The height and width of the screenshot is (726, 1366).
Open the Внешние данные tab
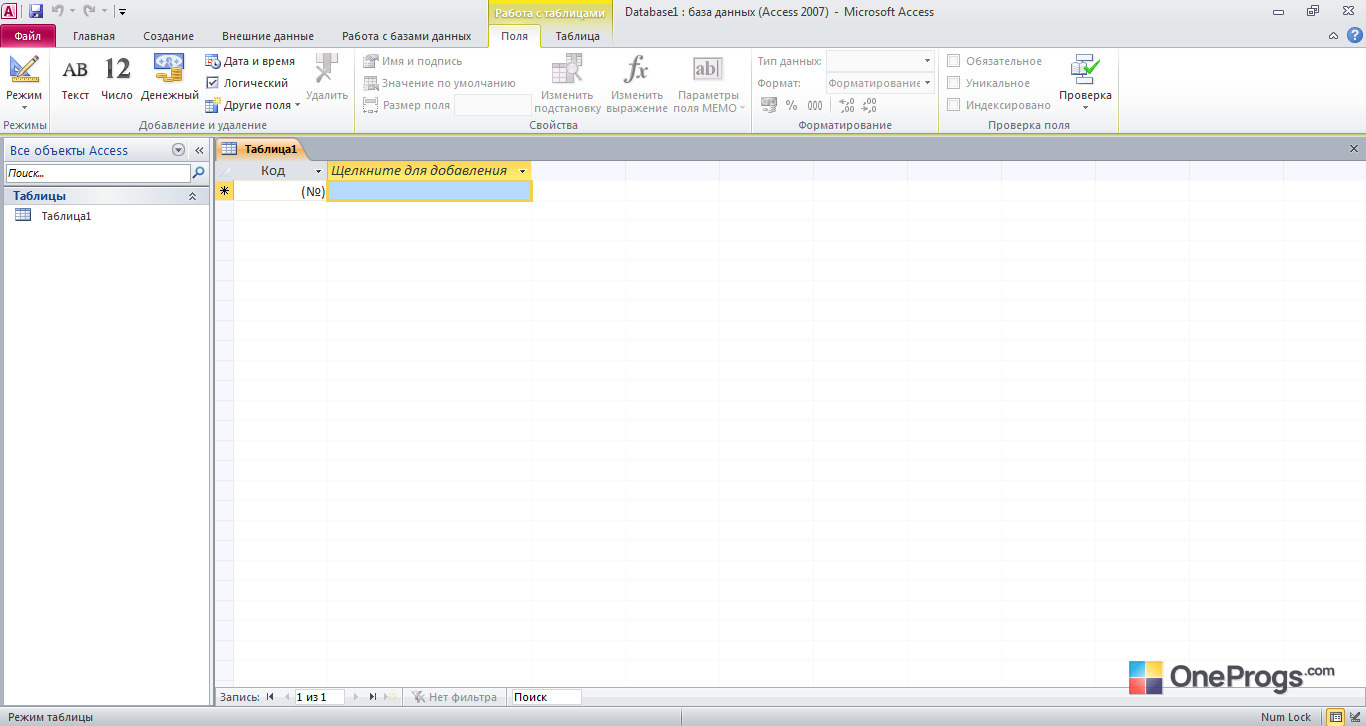coord(267,36)
